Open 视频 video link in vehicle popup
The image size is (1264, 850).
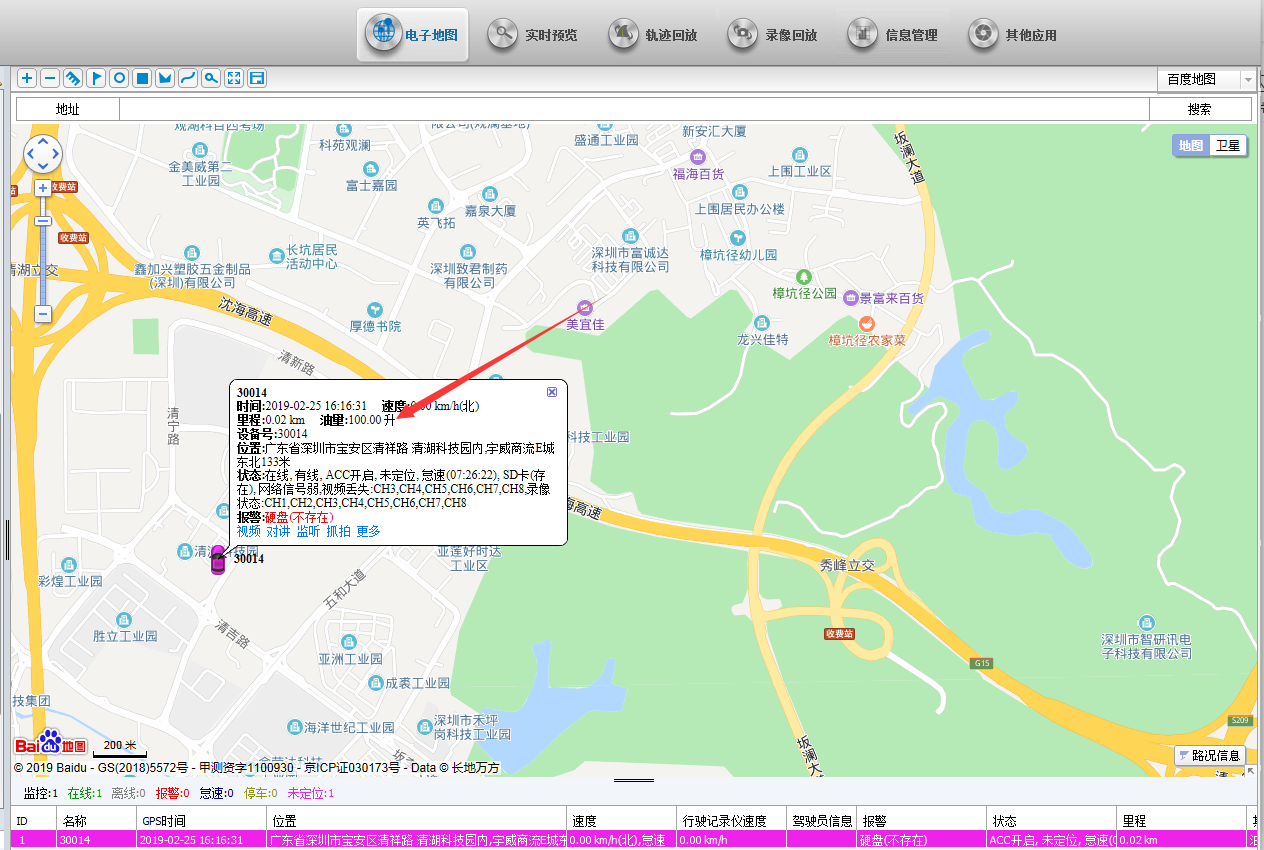[x=248, y=531]
